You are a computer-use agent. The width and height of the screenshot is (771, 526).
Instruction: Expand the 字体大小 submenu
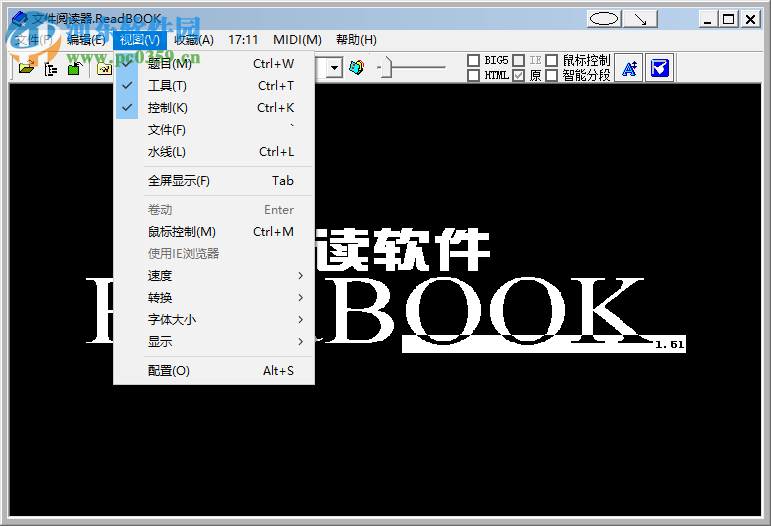pyautogui.click(x=214, y=320)
